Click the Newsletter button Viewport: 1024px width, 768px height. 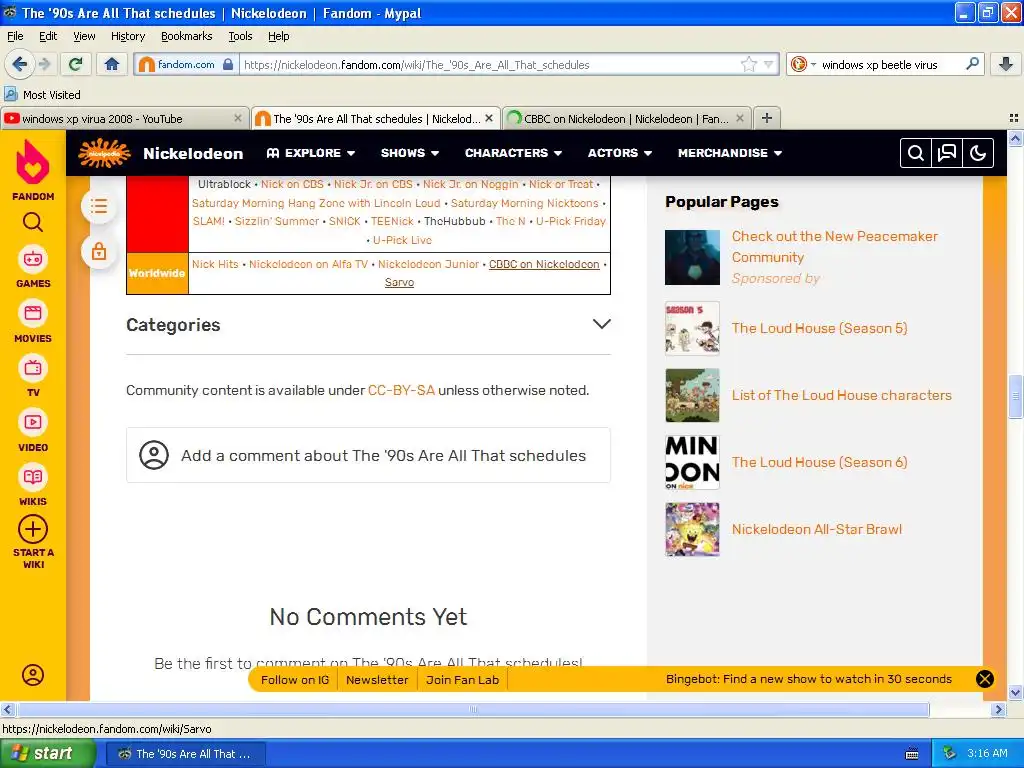tap(377, 680)
